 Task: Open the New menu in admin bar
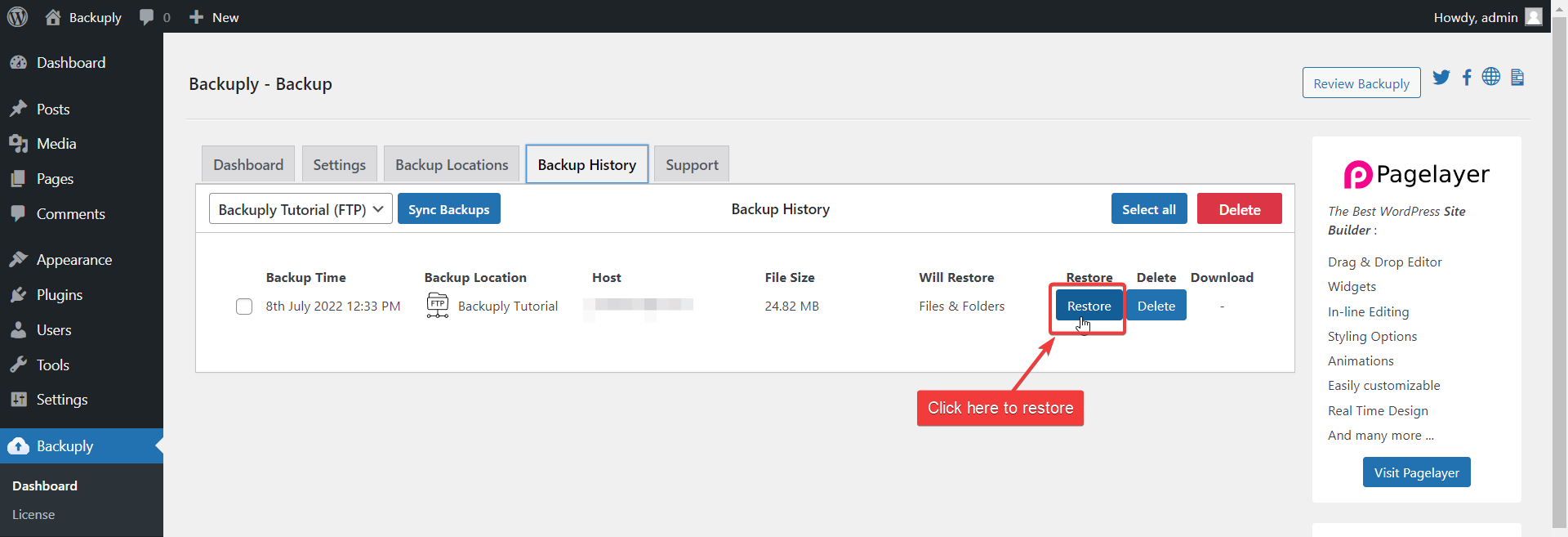(x=214, y=17)
